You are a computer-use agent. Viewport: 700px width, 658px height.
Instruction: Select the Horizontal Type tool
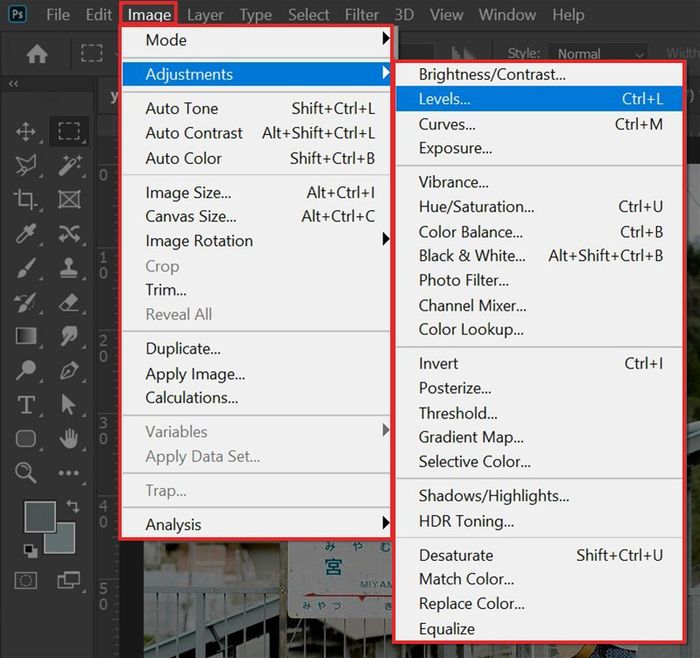[26, 405]
